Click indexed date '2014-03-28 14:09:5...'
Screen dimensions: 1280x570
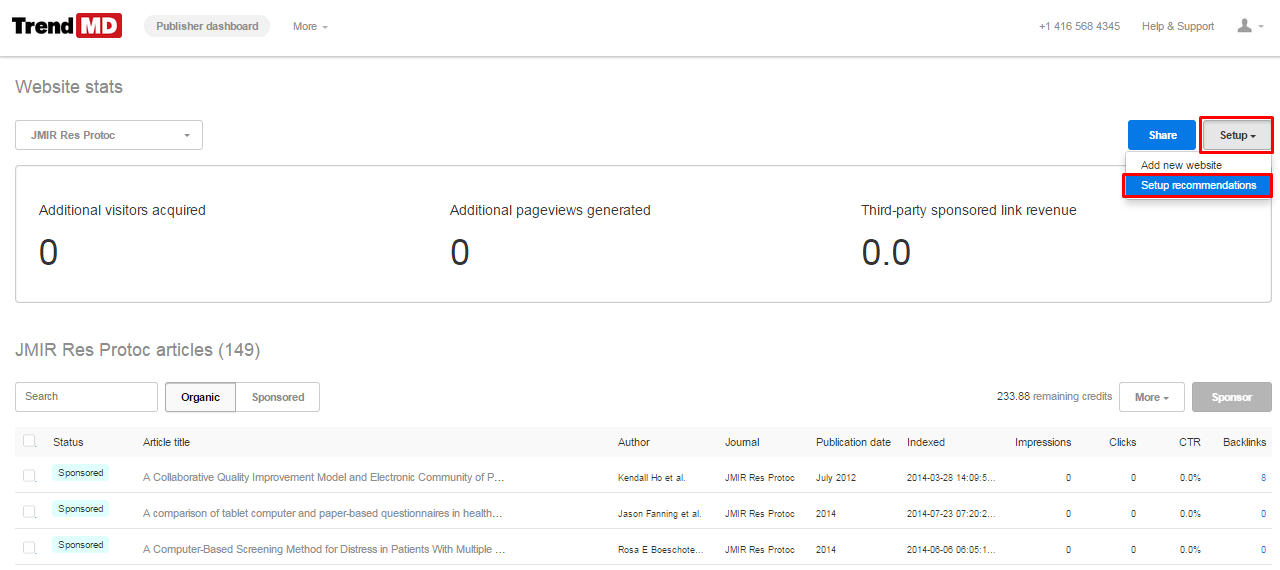[951, 478]
